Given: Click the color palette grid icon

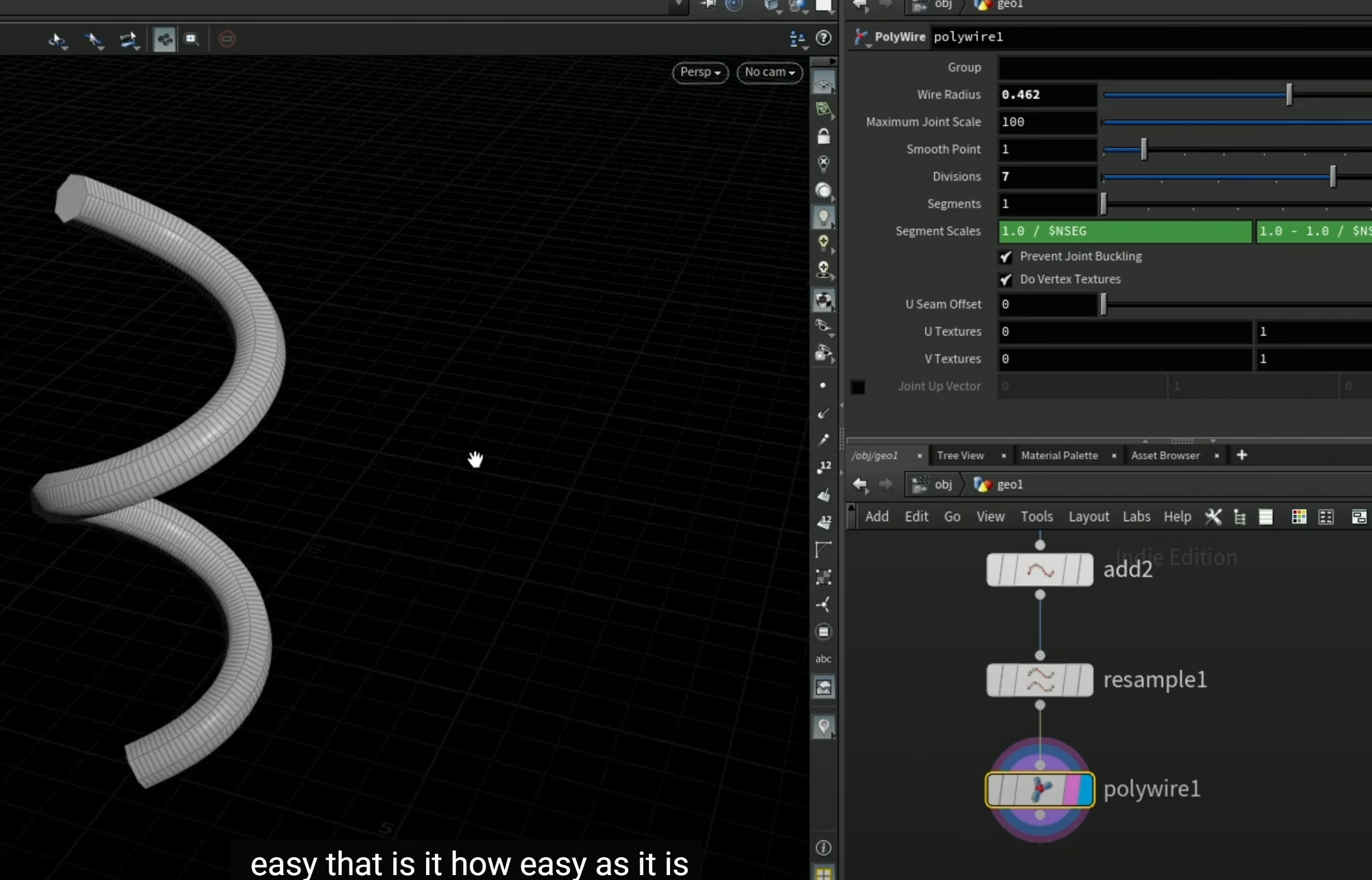Looking at the screenshot, I should point(1299,516).
